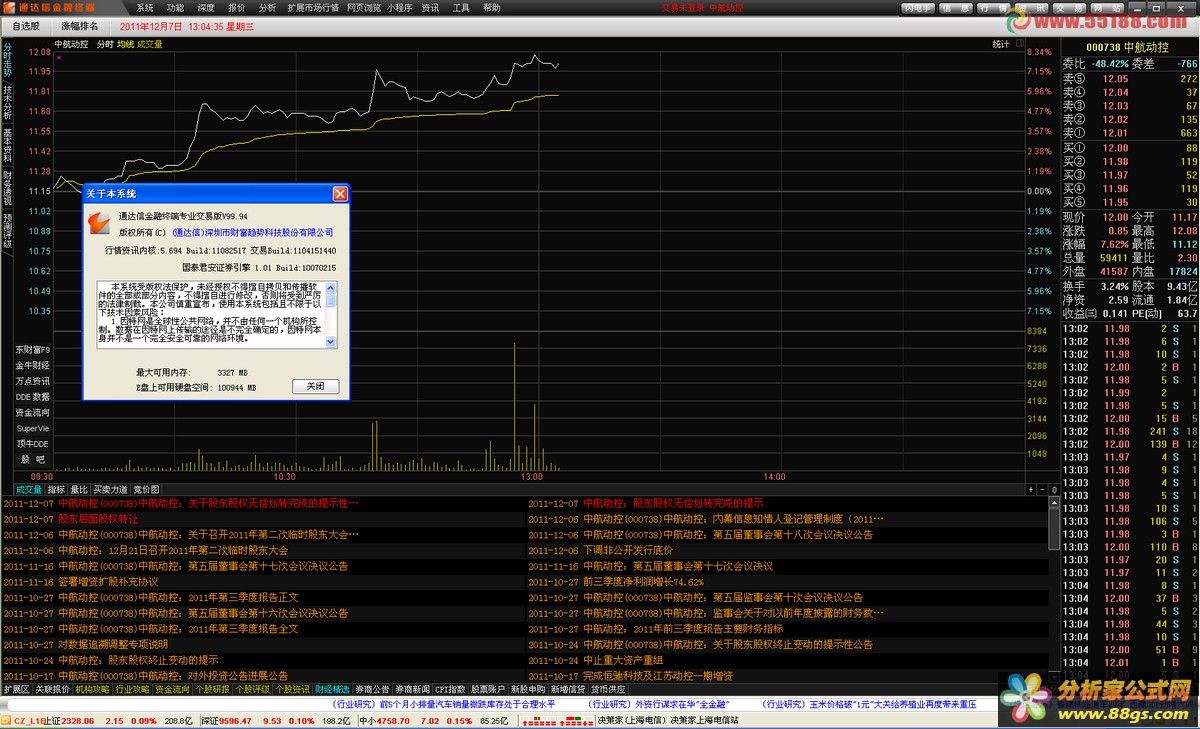The width and height of the screenshot is (1200, 729).
Task: Switch to the 资金流向 bottom tab
Action: pos(172,690)
